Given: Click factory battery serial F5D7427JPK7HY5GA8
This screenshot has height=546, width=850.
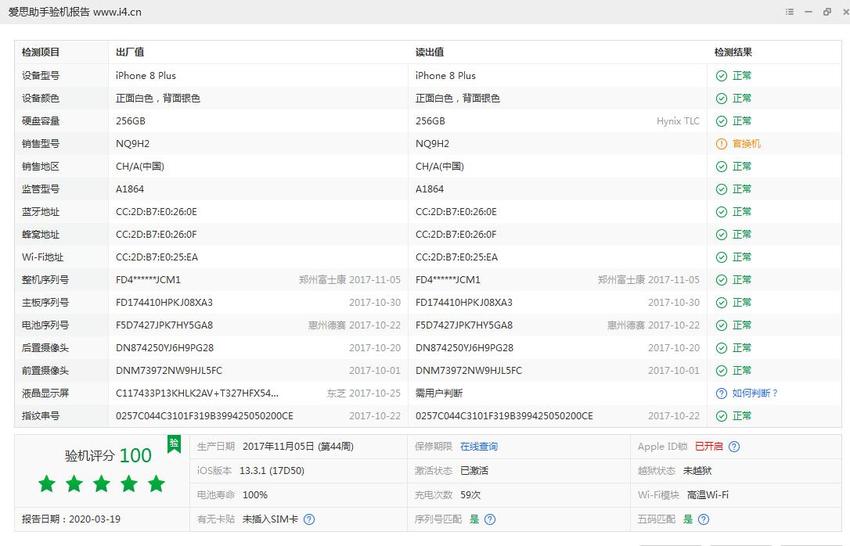Looking at the screenshot, I should click(164, 325).
